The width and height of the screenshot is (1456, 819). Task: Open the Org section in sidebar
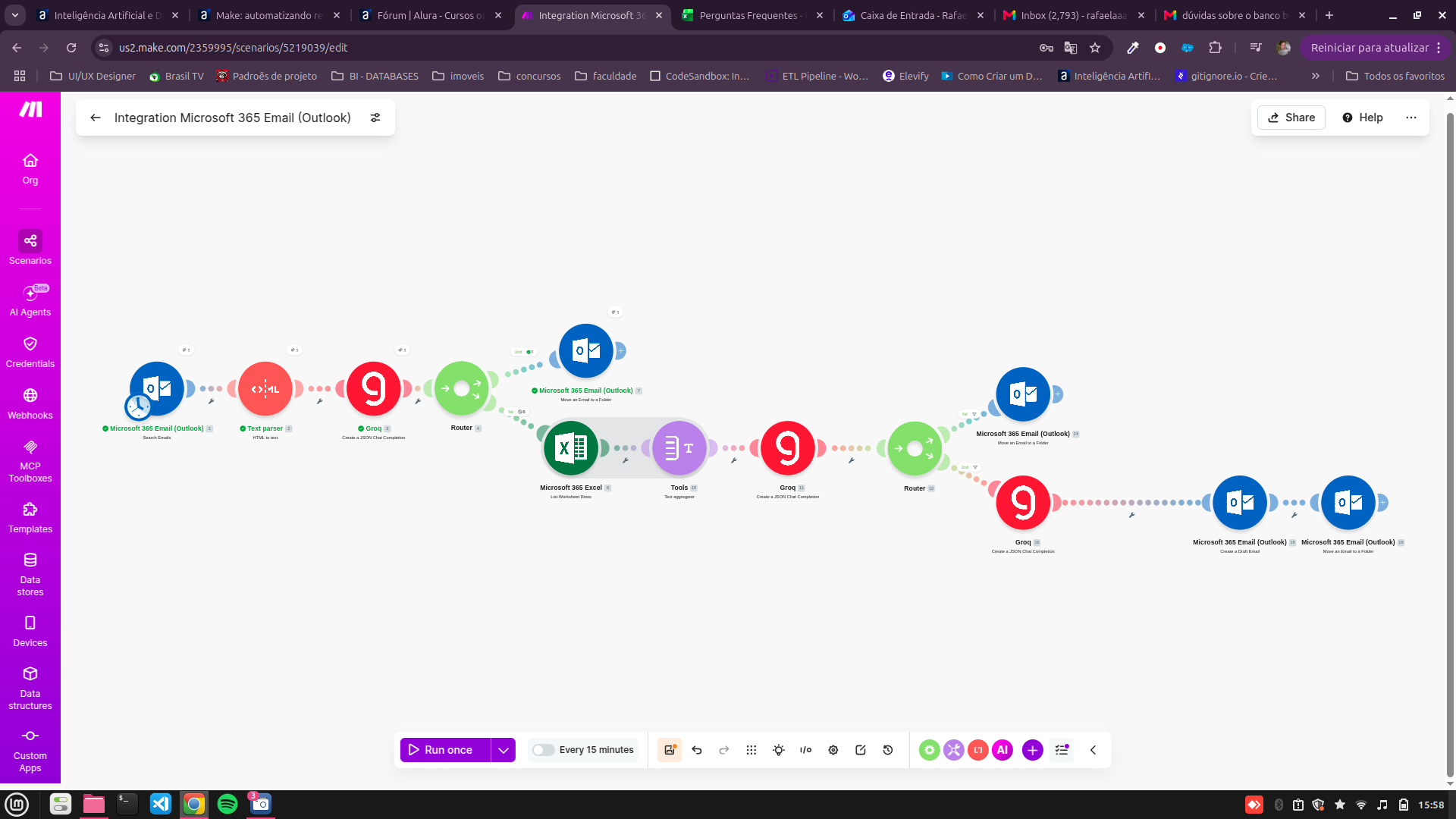coord(30,168)
